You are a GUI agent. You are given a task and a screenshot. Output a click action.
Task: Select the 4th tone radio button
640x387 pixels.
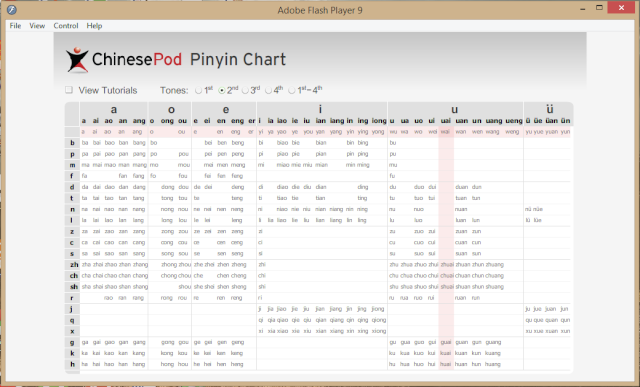(268, 91)
